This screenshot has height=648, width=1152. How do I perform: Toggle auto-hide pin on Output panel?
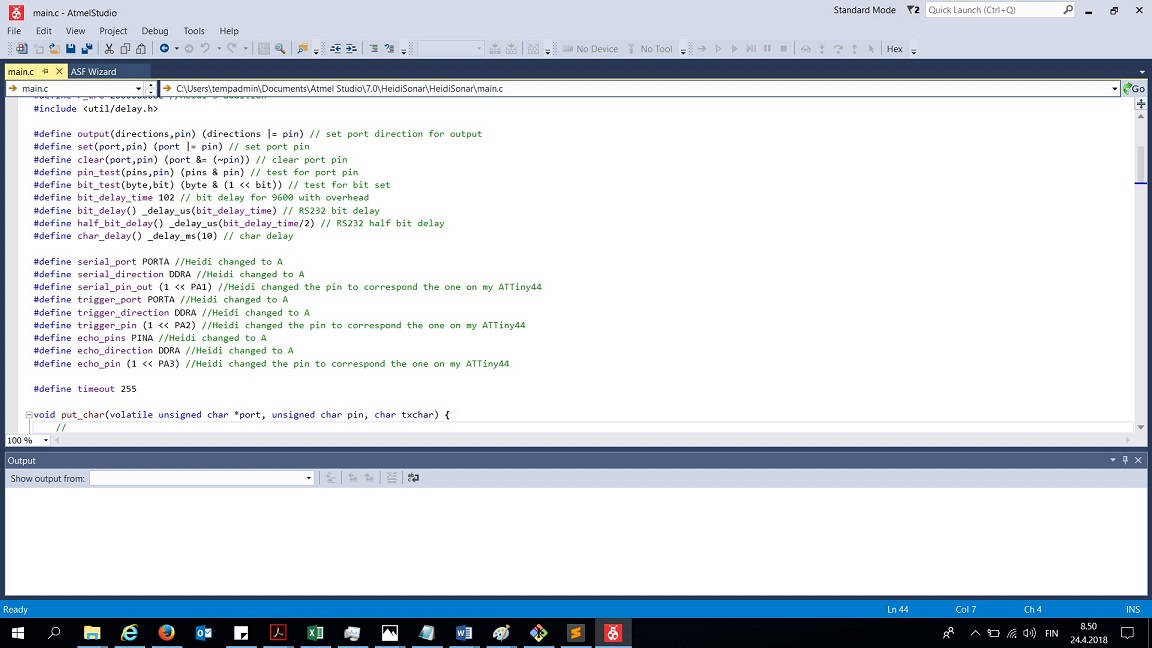[1125, 460]
